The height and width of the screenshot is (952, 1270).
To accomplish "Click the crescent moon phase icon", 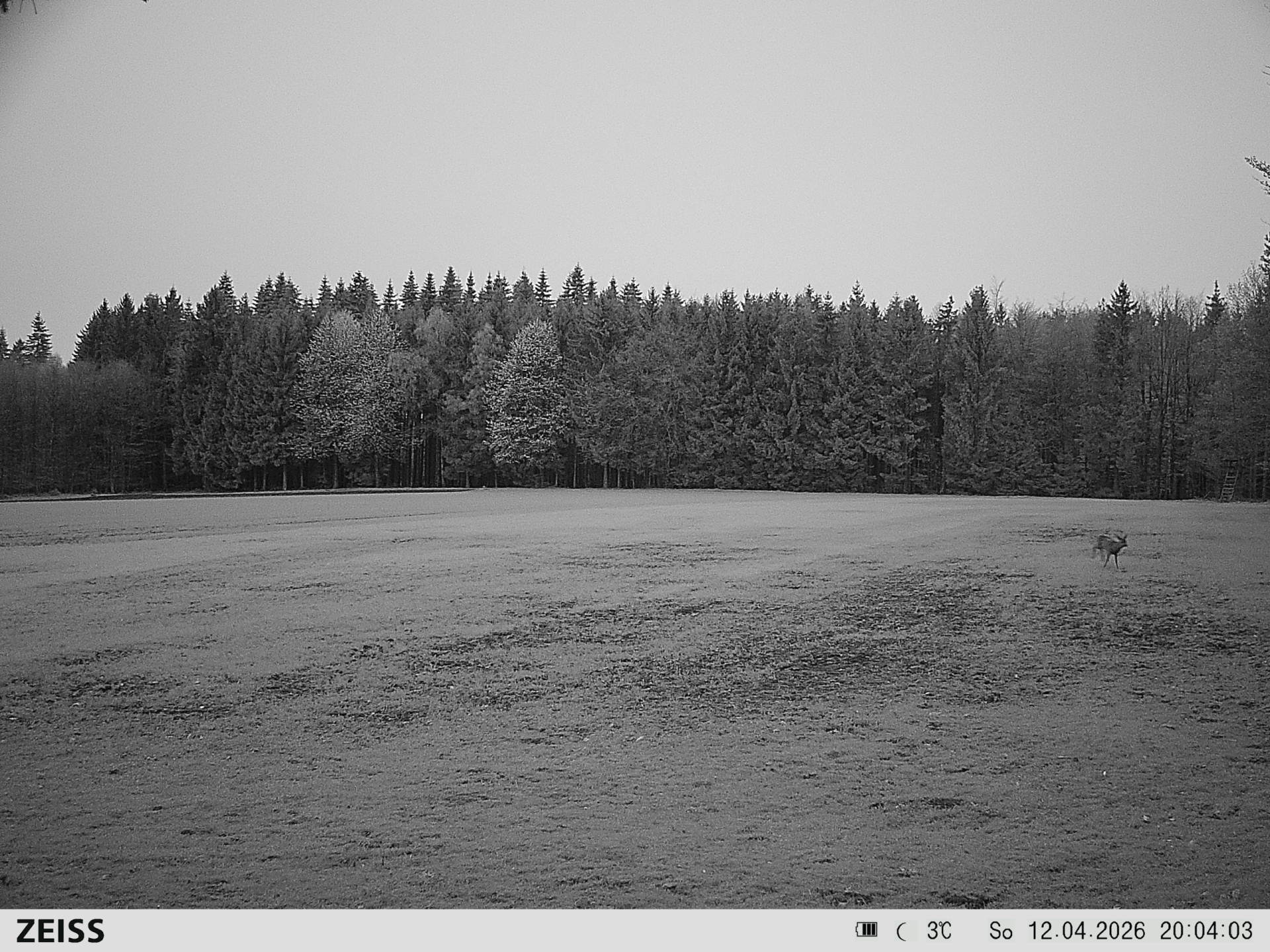I will pyautogui.click(x=902, y=932).
